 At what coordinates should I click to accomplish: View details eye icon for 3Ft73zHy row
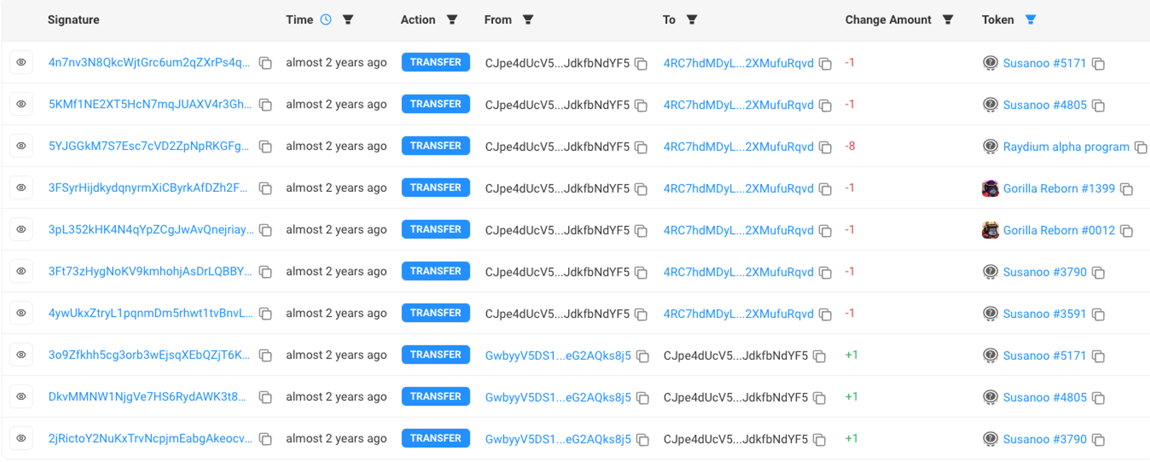[21, 272]
